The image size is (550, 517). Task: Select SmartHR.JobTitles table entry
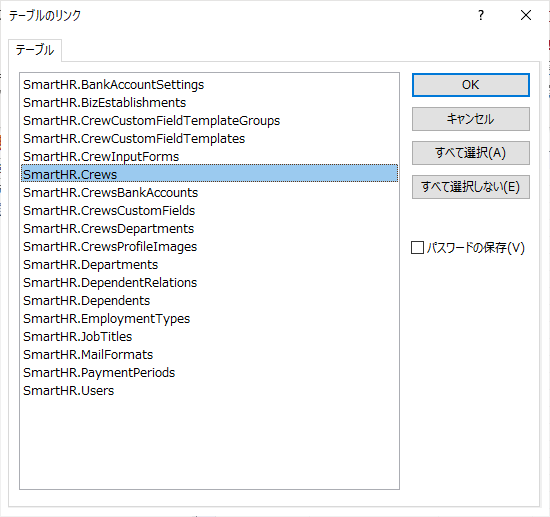[209, 337]
